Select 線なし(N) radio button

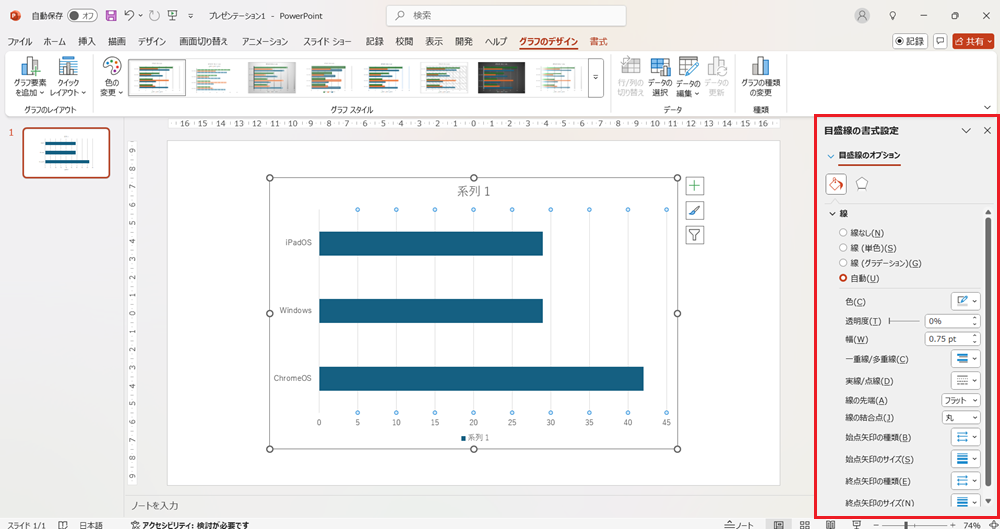(843, 233)
